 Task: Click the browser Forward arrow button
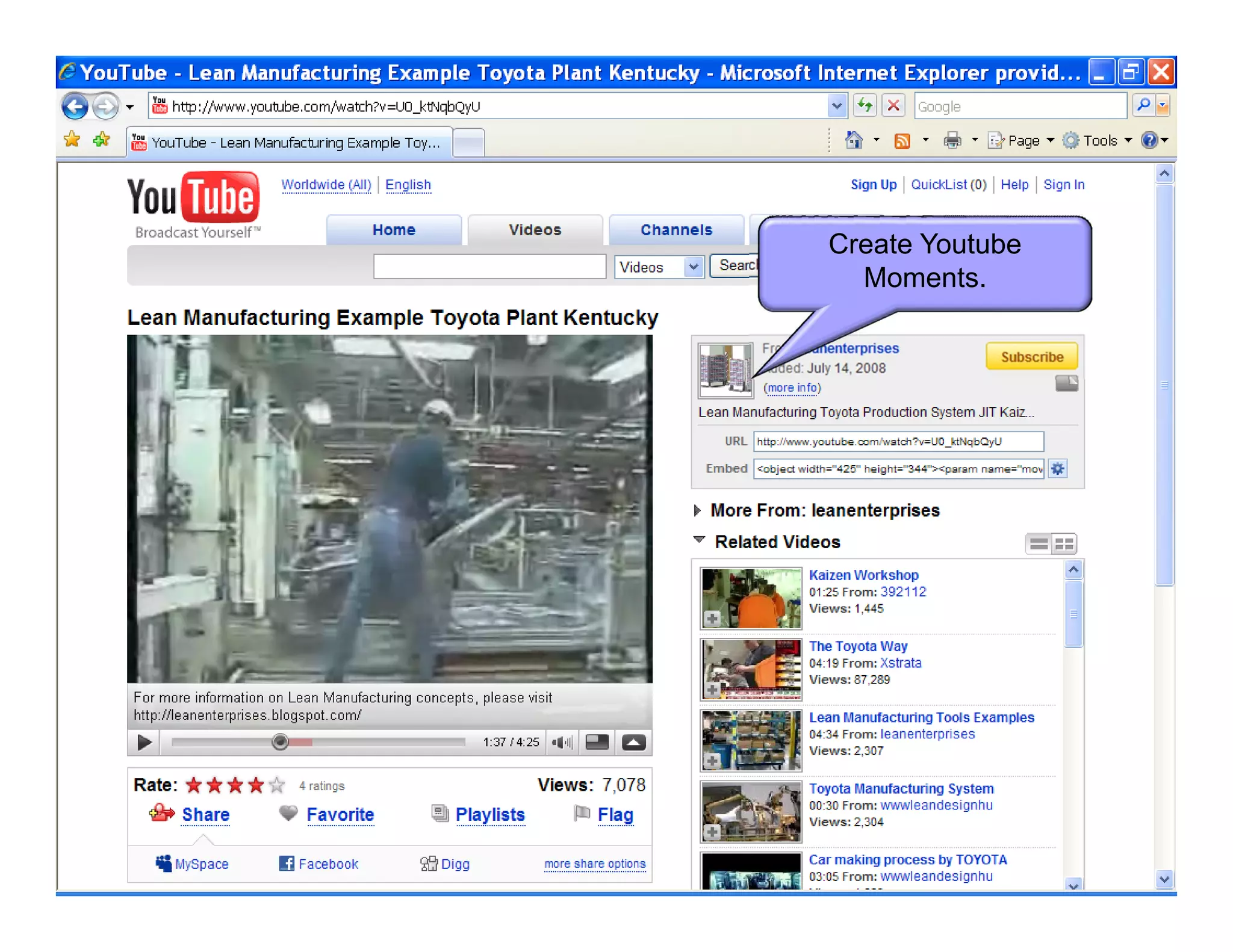point(106,107)
